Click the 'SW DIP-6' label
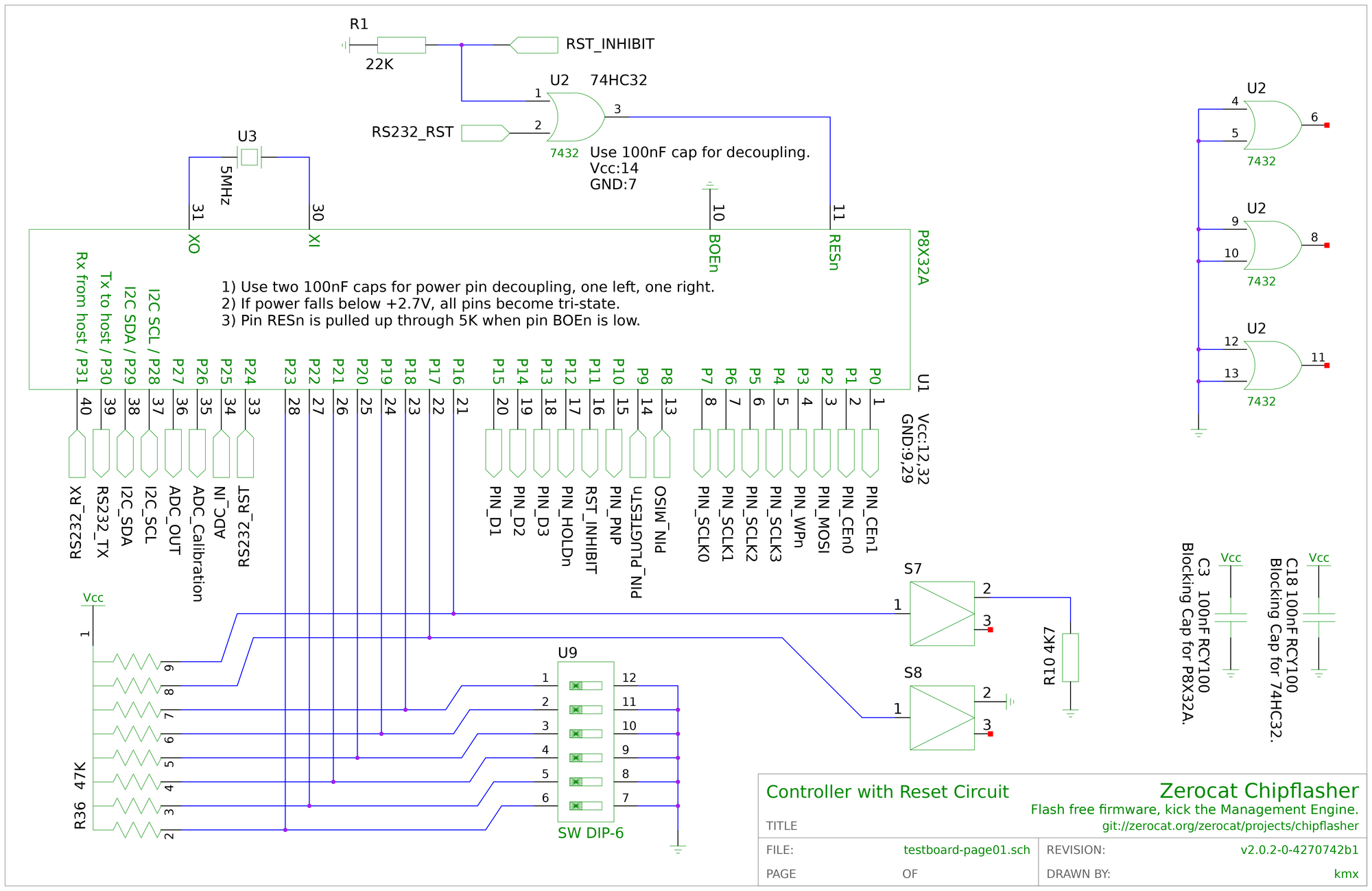Viewport: 1372px width, 891px height. [x=591, y=833]
